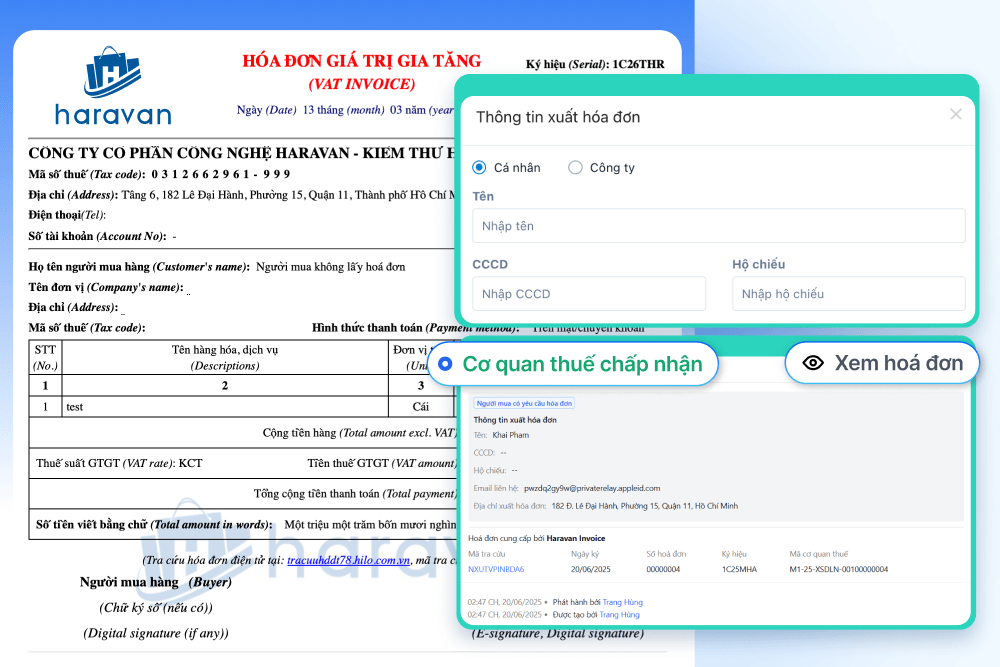The height and width of the screenshot is (667, 1000).
Task: Click Trang Hùng link in Được tạo bởi row
Action: point(619,615)
